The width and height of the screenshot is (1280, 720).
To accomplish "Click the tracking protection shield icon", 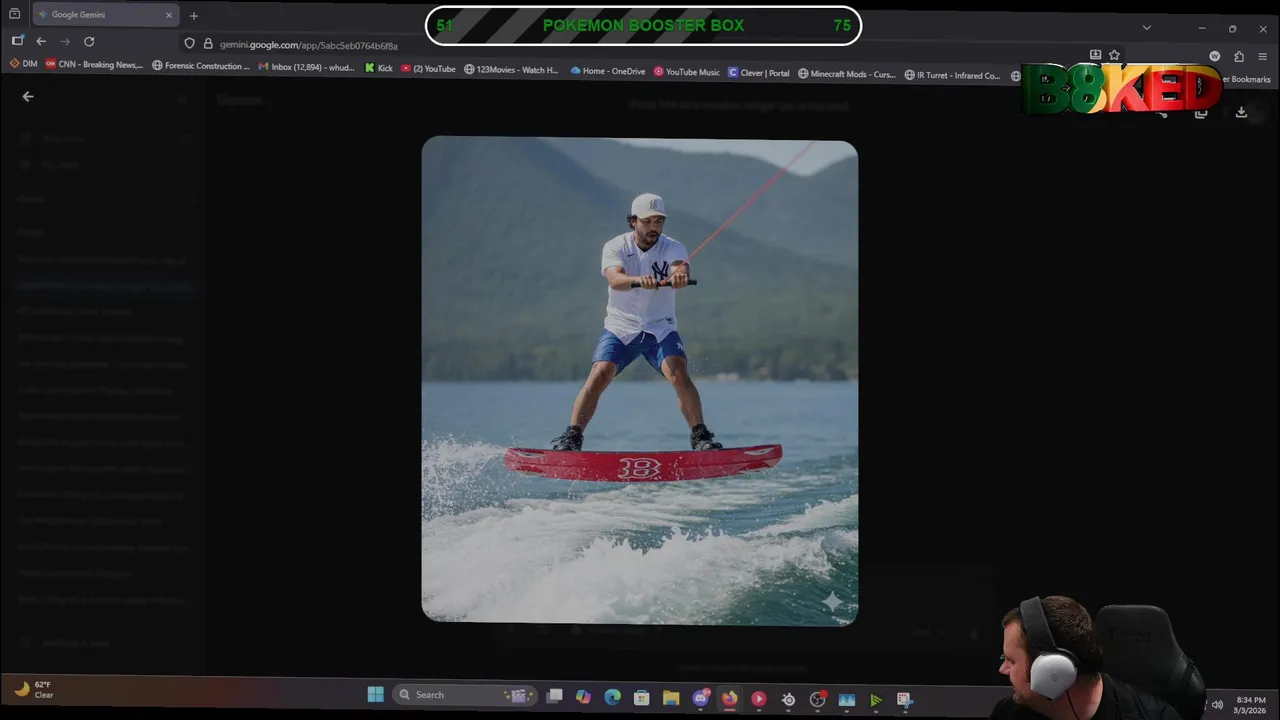I will tap(189, 44).
